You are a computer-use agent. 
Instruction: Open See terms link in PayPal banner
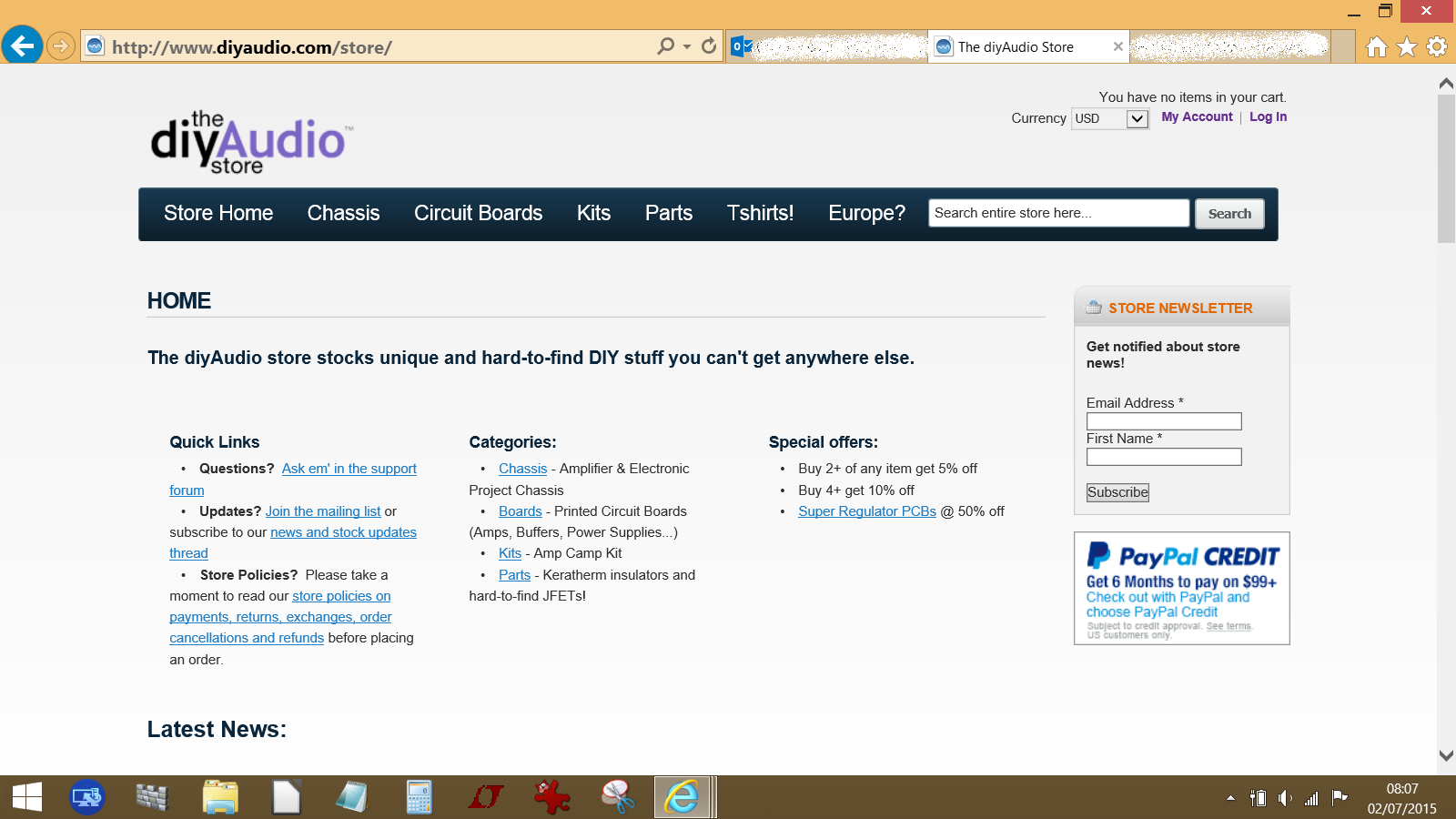[1228, 626]
